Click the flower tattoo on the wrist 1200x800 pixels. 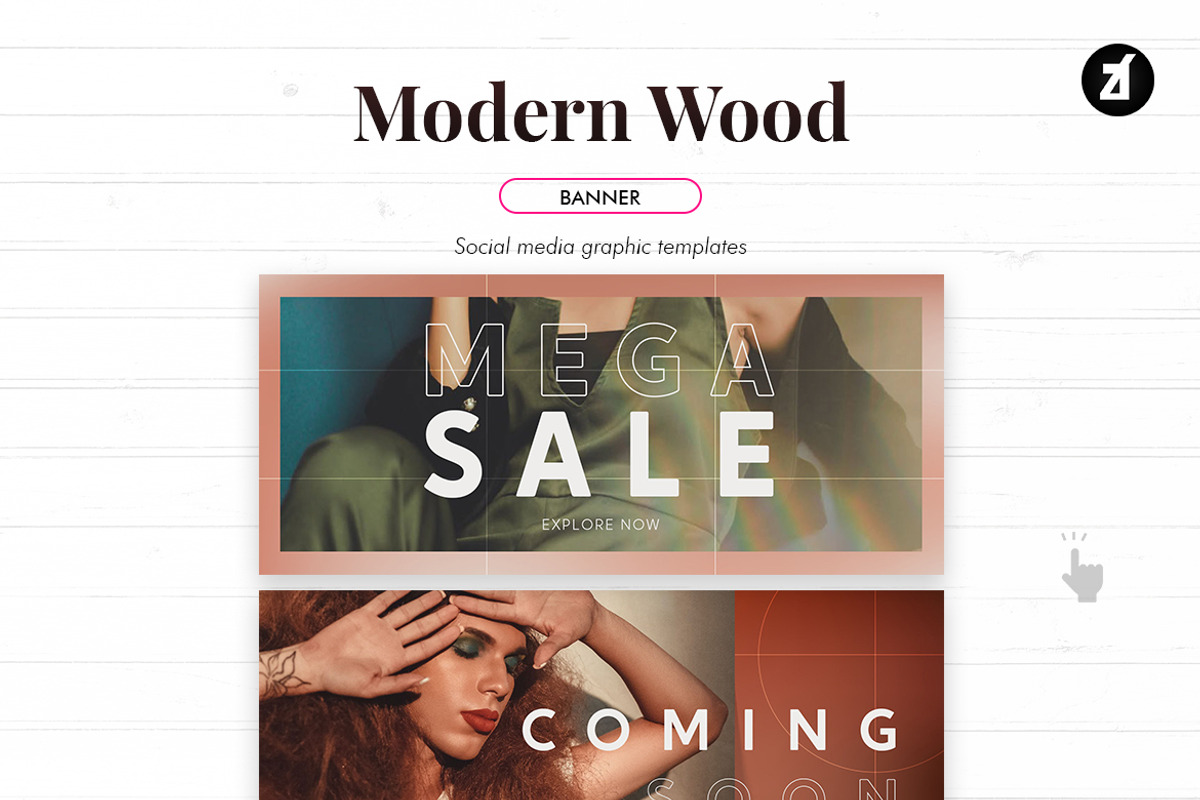pos(282,672)
